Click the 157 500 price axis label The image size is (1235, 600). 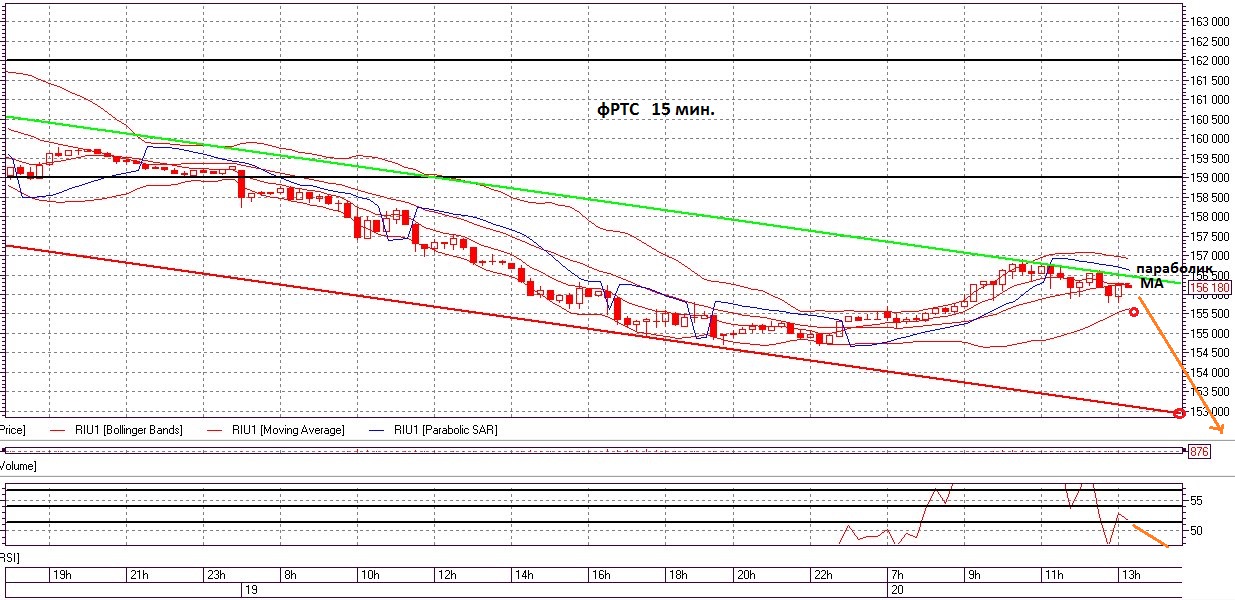click(1210, 236)
